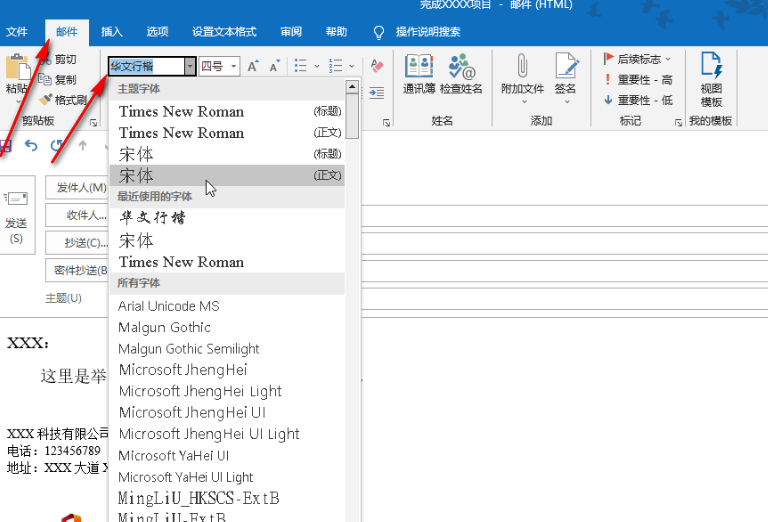The width and height of the screenshot is (768, 522).
Task: Choose Malgun Gothic font
Action: point(227,327)
